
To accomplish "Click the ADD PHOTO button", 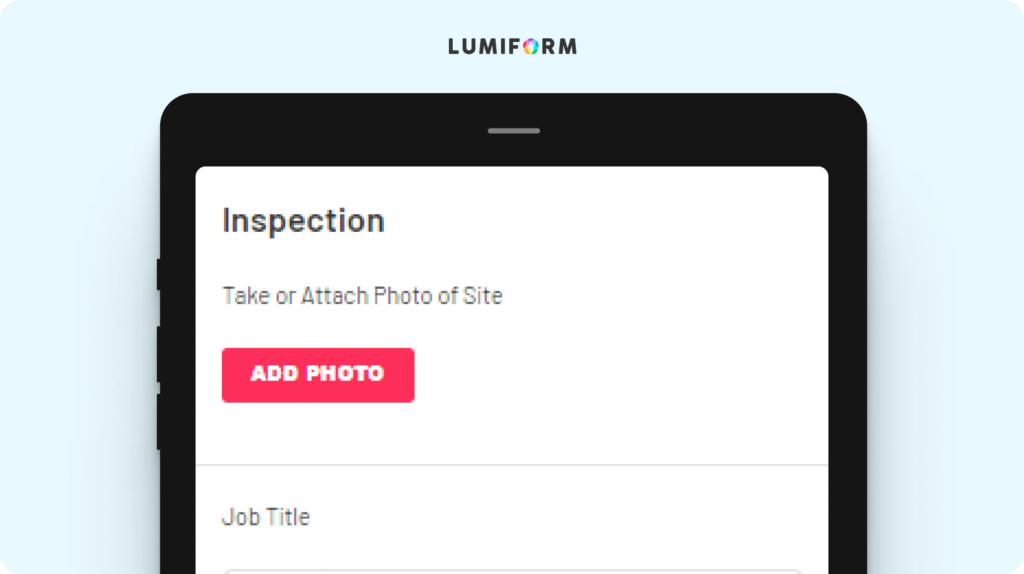I will [318, 375].
